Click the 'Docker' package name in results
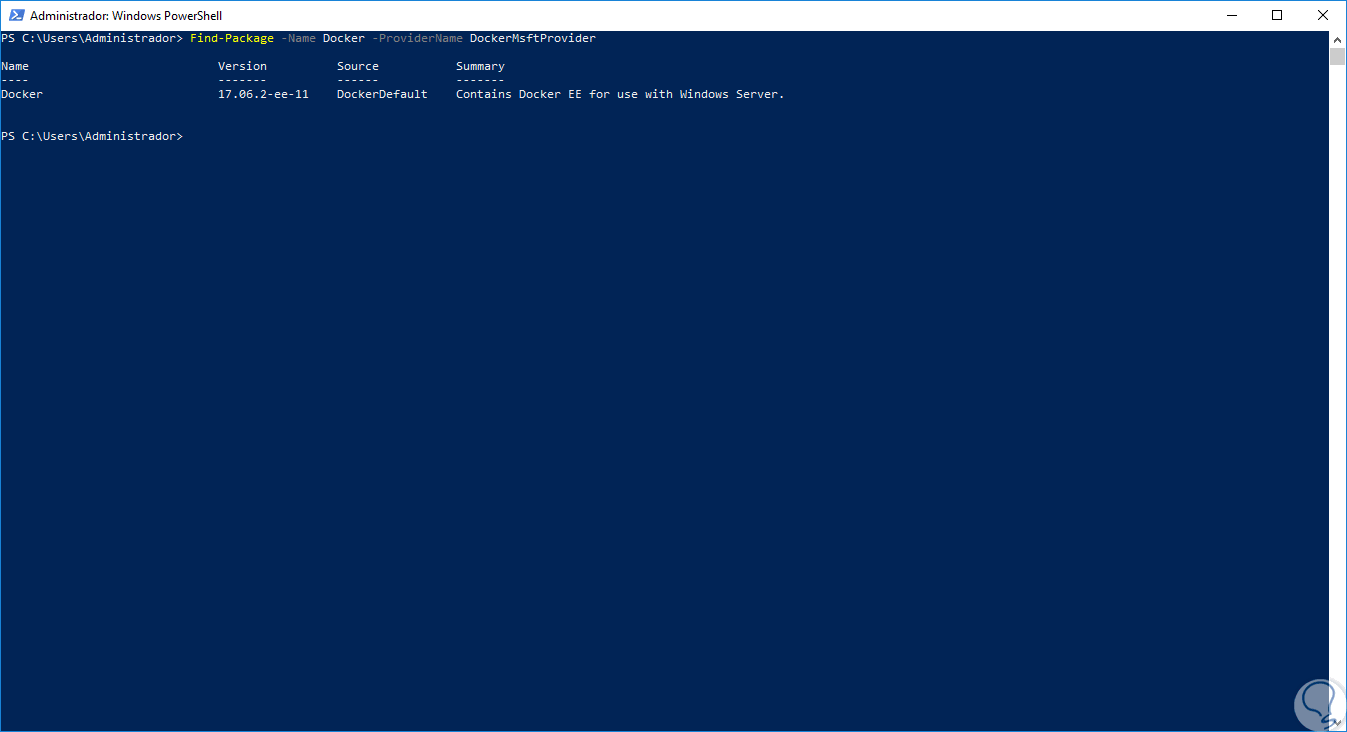Viewport: 1347px width, 732px height. (22, 94)
